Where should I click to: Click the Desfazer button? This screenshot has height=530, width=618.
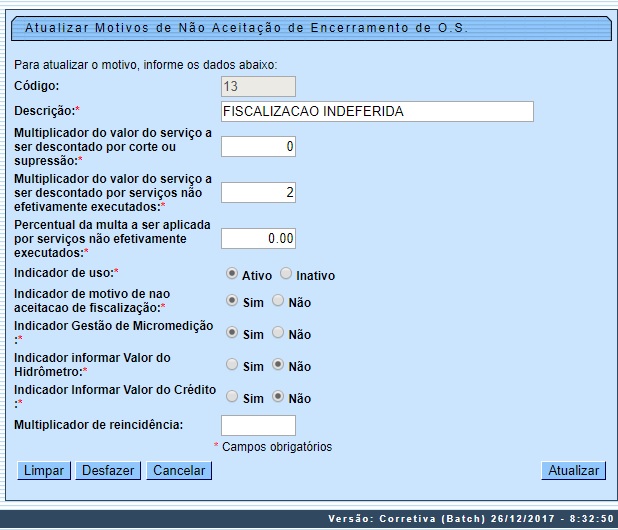tap(108, 470)
